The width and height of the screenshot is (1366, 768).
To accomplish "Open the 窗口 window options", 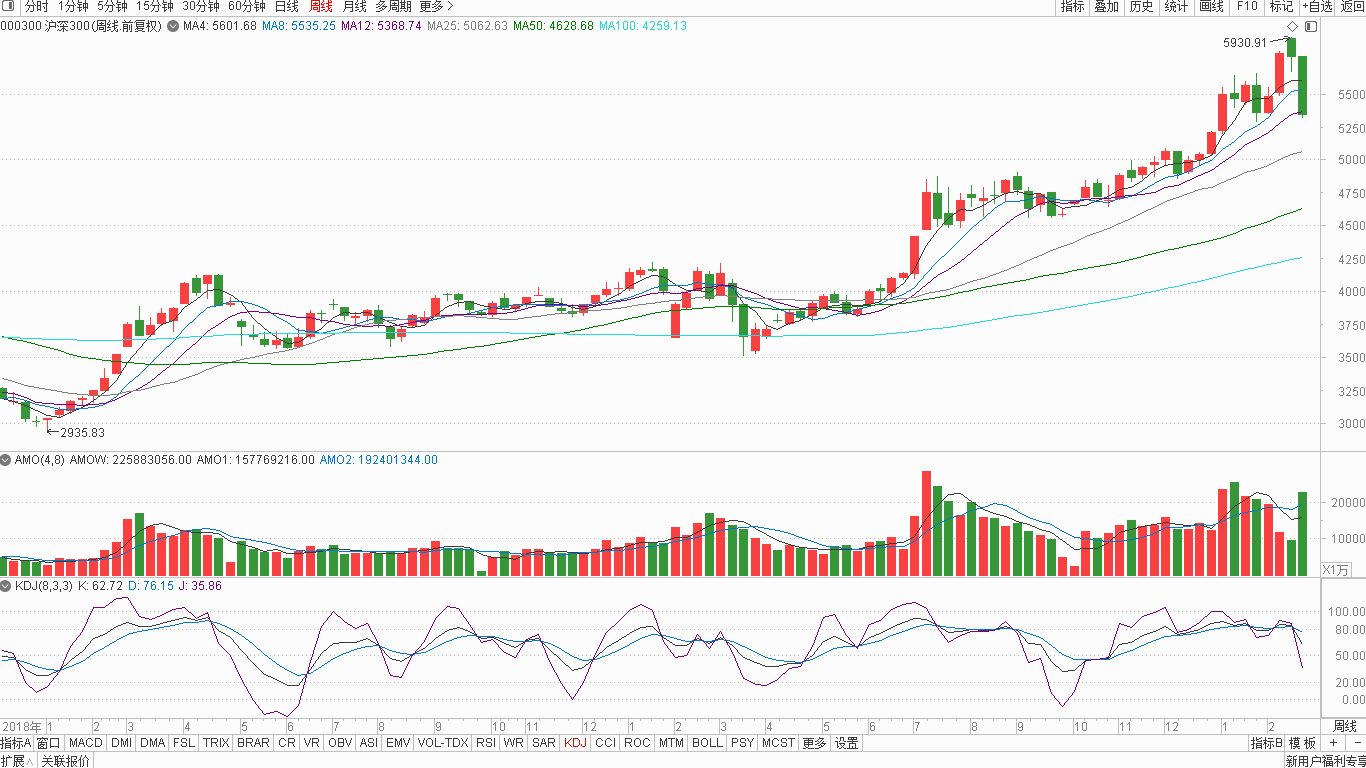I will (49, 743).
